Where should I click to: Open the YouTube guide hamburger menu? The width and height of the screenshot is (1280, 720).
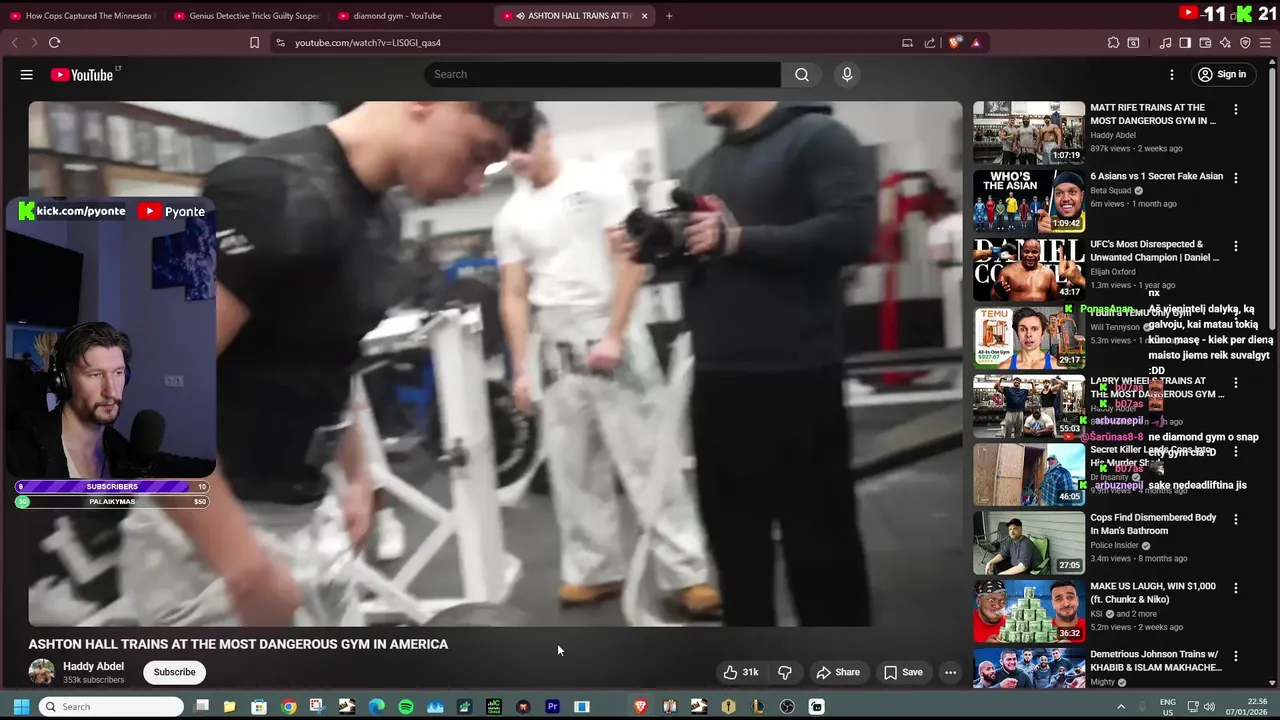pyautogui.click(x=27, y=74)
